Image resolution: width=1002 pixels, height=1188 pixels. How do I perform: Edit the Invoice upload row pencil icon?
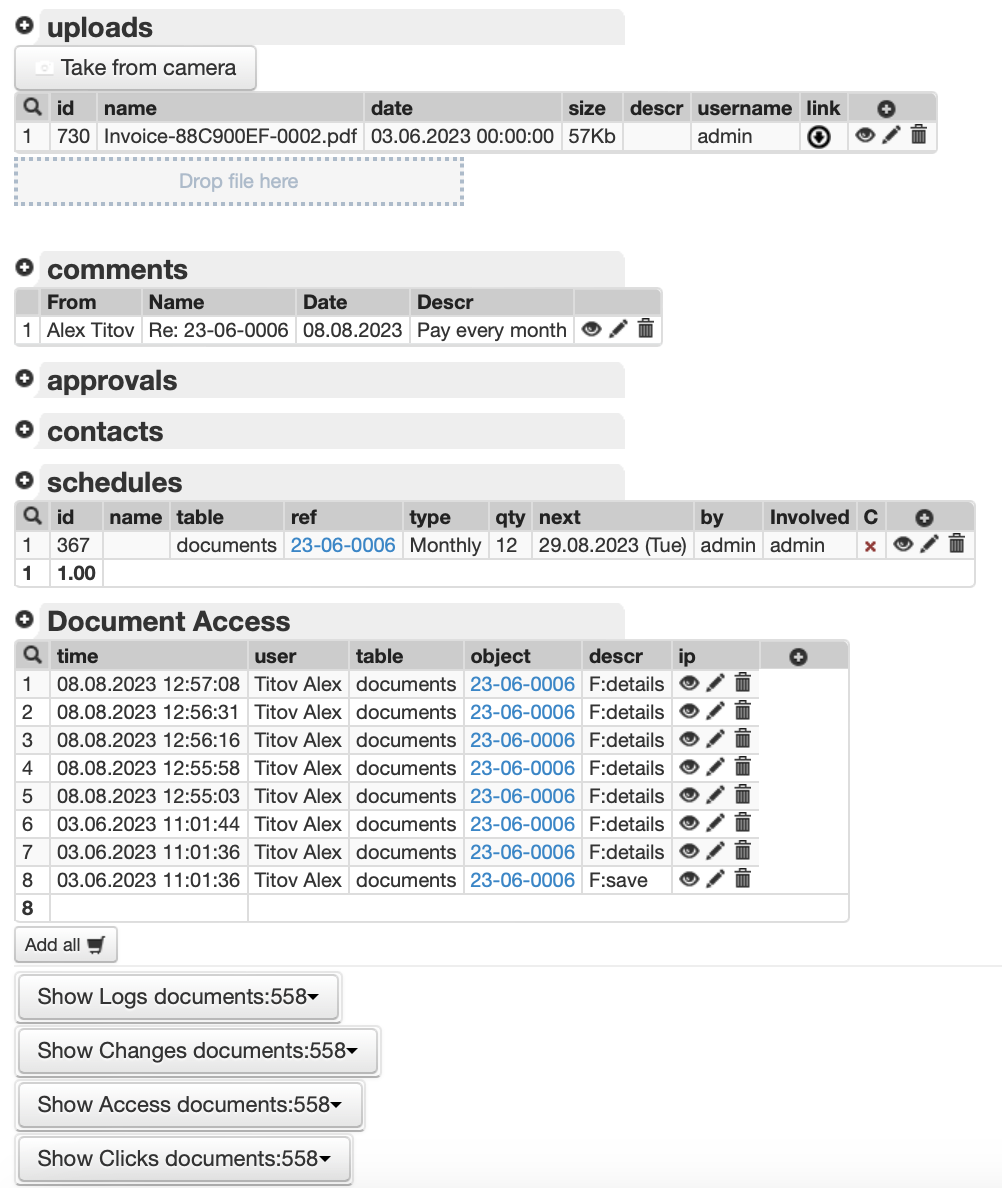pos(892,136)
